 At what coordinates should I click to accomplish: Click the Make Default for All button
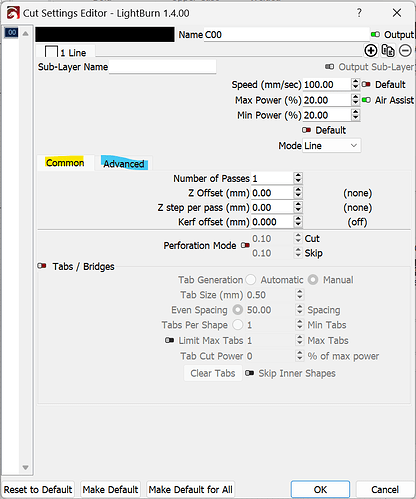pos(191,489)
